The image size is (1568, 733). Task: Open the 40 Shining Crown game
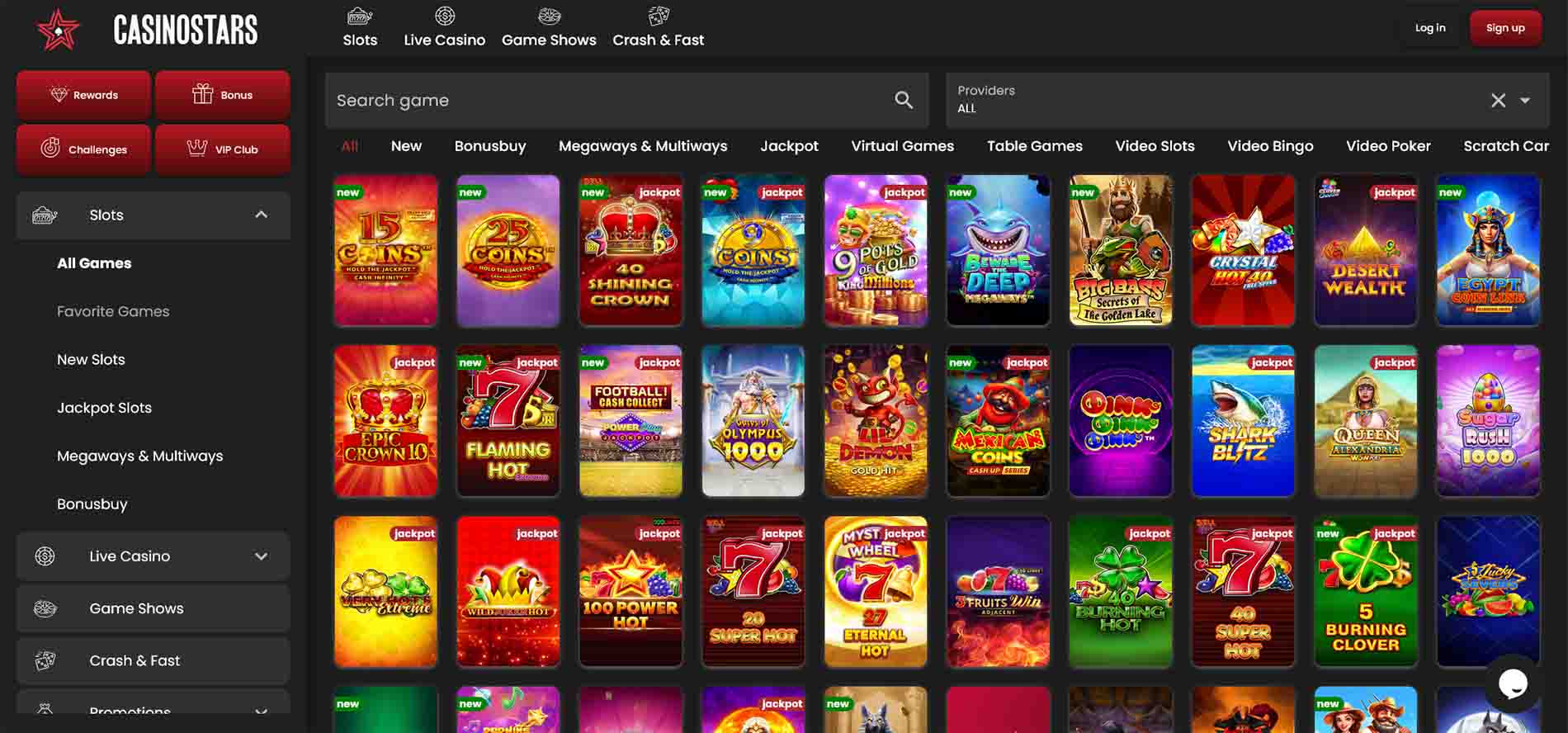tap(631, 250)
